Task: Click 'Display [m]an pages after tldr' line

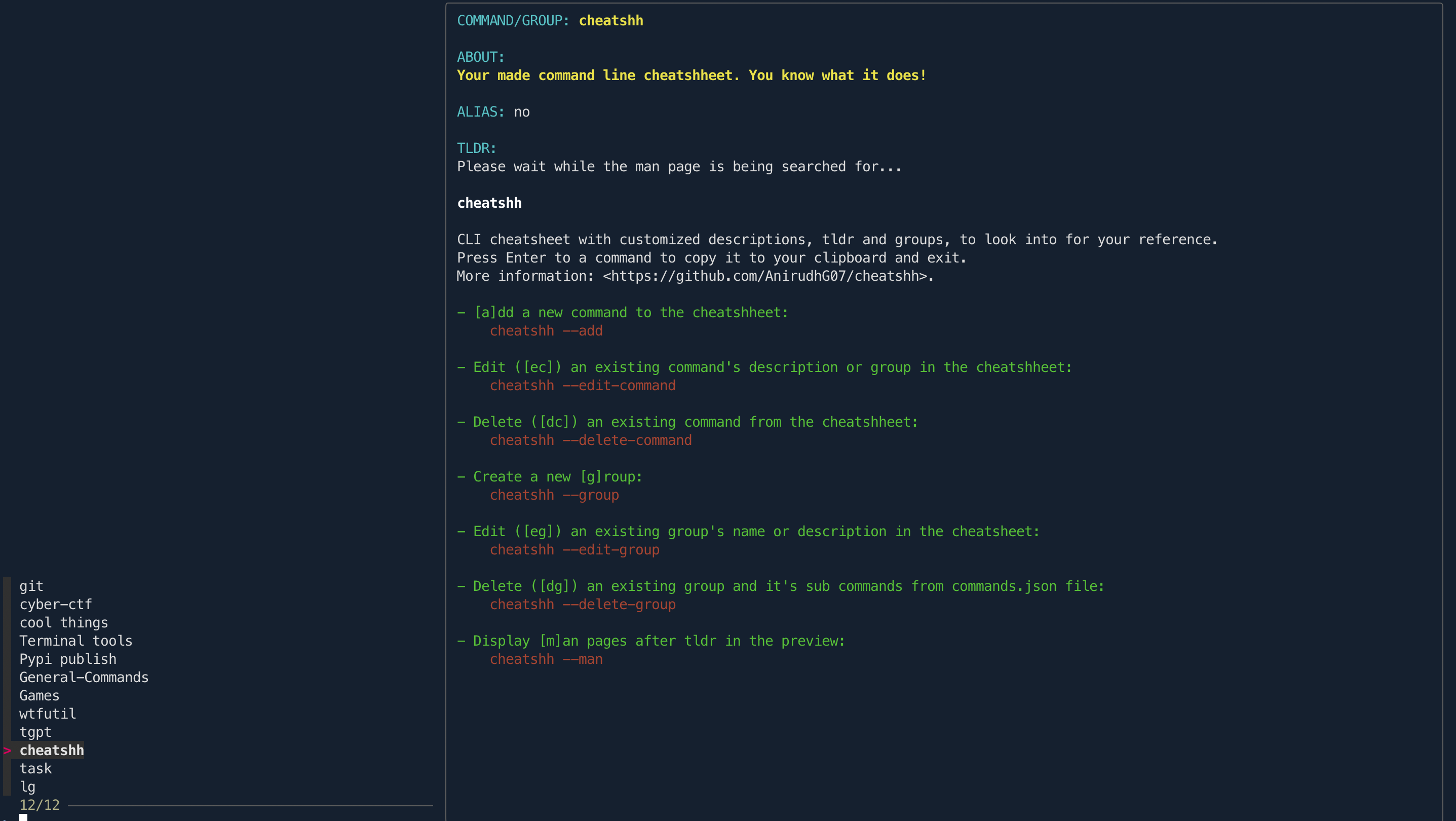Action: [x=650, y=641]
